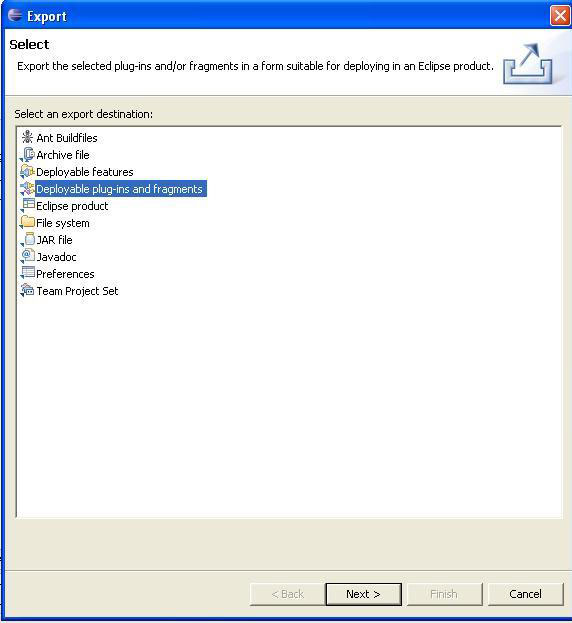572x623 pixels.
Task: Click the JAR file jar icon
Action: (27, 240)
